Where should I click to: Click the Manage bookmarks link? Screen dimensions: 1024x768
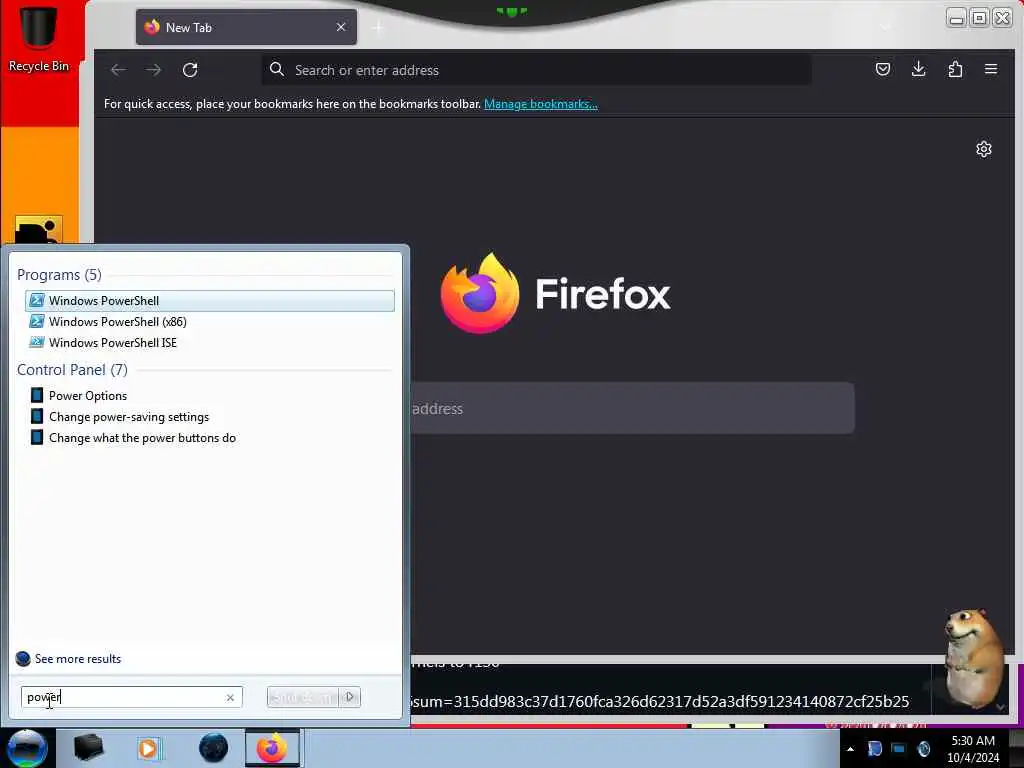[541, 104]
